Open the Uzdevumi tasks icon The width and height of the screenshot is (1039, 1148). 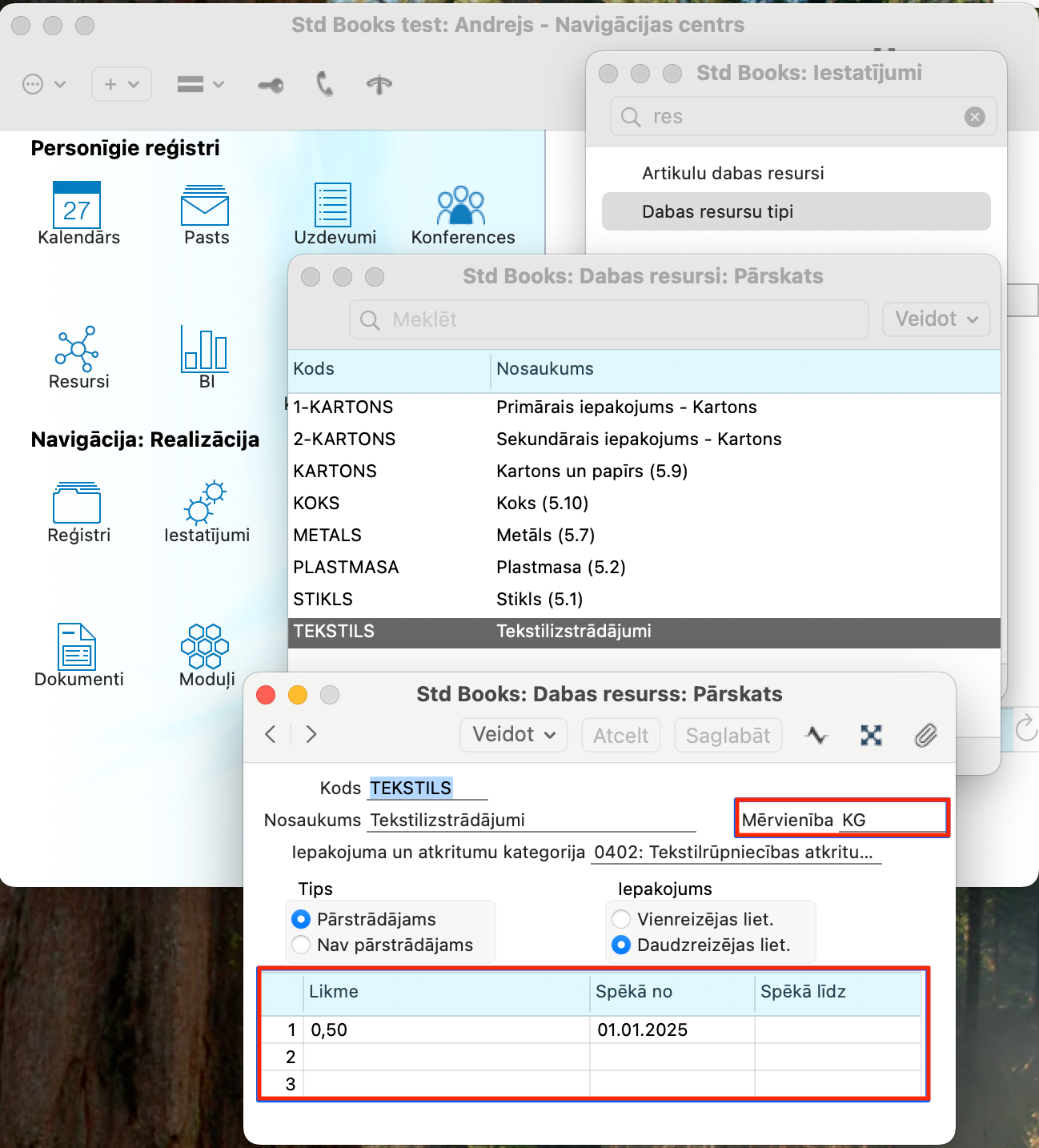pyautogui.click(x=333, y=205)
